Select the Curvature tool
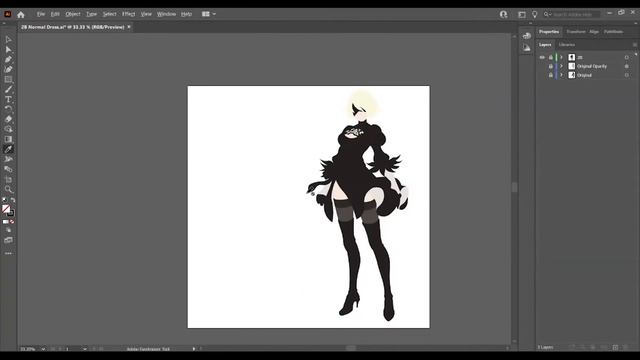This screenshot has height=360, width=640. tap(8, 69)
